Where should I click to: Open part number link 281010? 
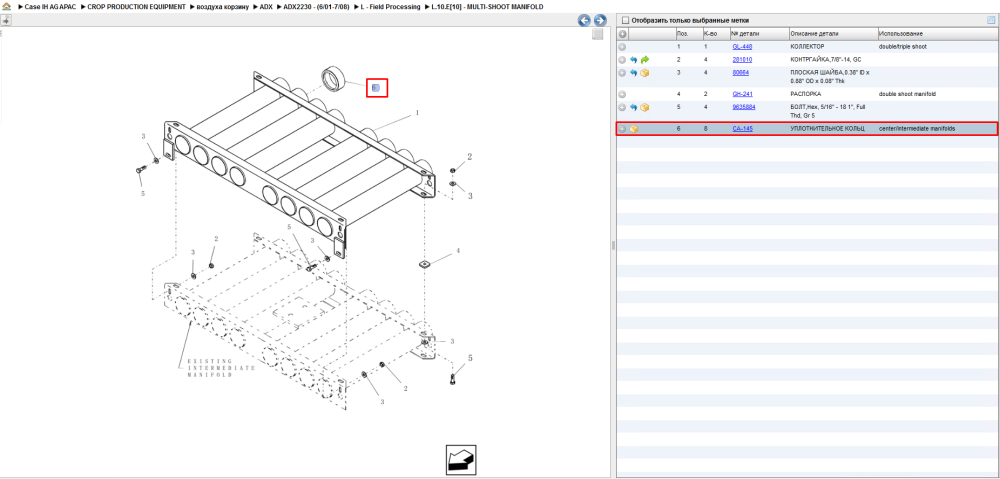pos(742,59)
